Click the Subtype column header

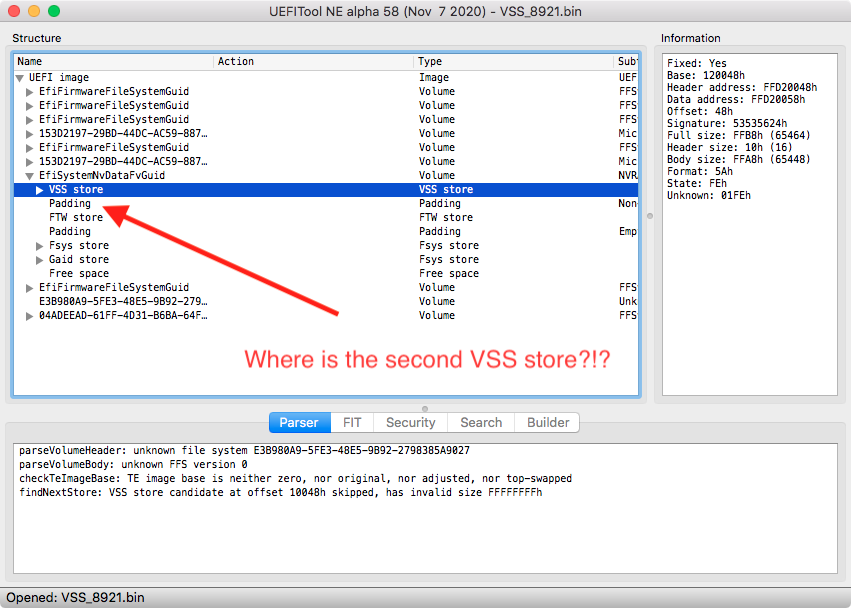click(x=626, y=61)
